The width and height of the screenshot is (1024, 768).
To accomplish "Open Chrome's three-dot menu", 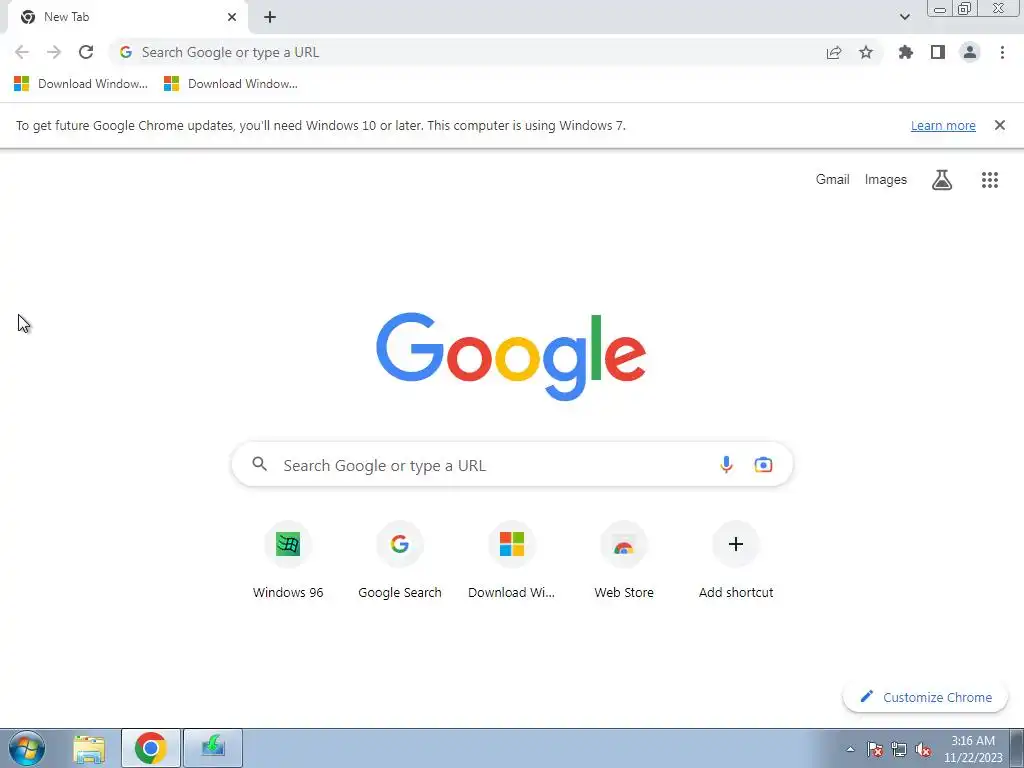I will tap(1002, 52).
